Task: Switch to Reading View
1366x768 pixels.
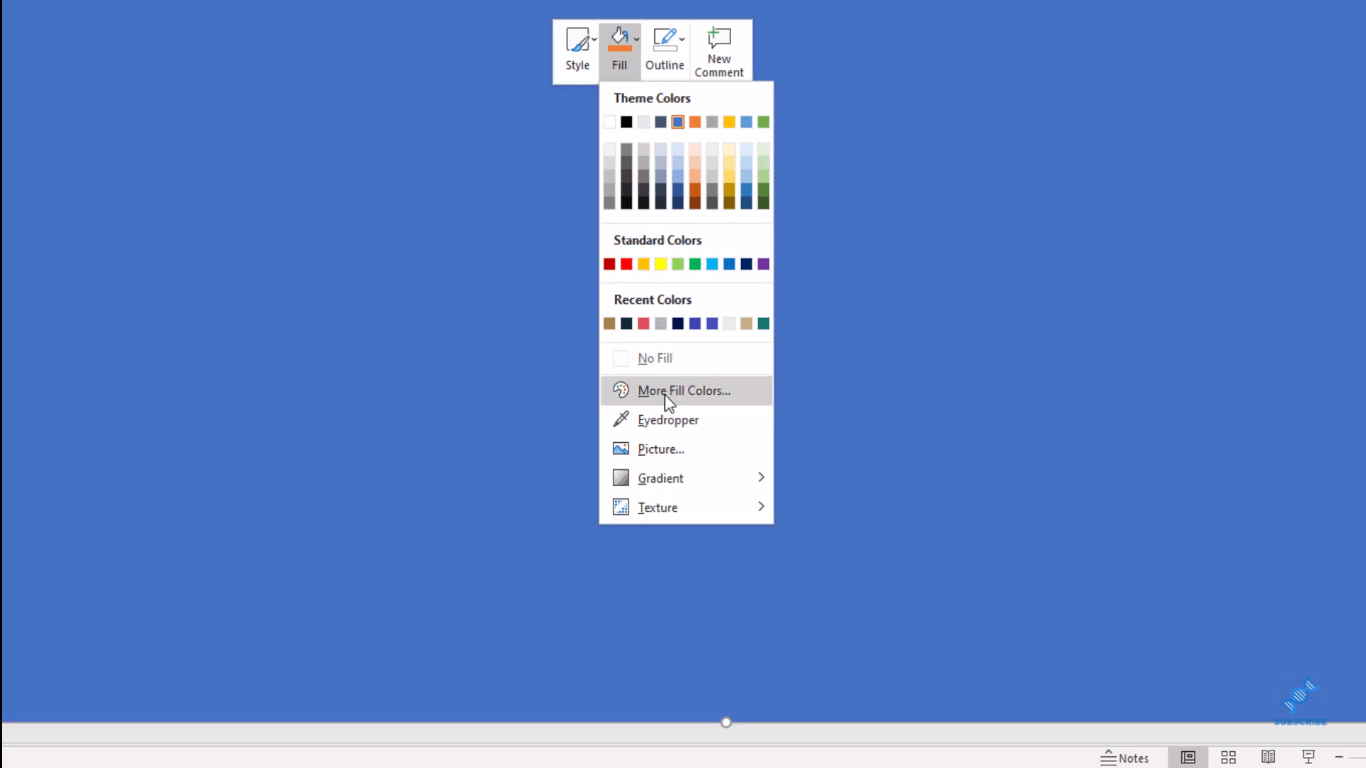Action: (x=1268, y=758)
